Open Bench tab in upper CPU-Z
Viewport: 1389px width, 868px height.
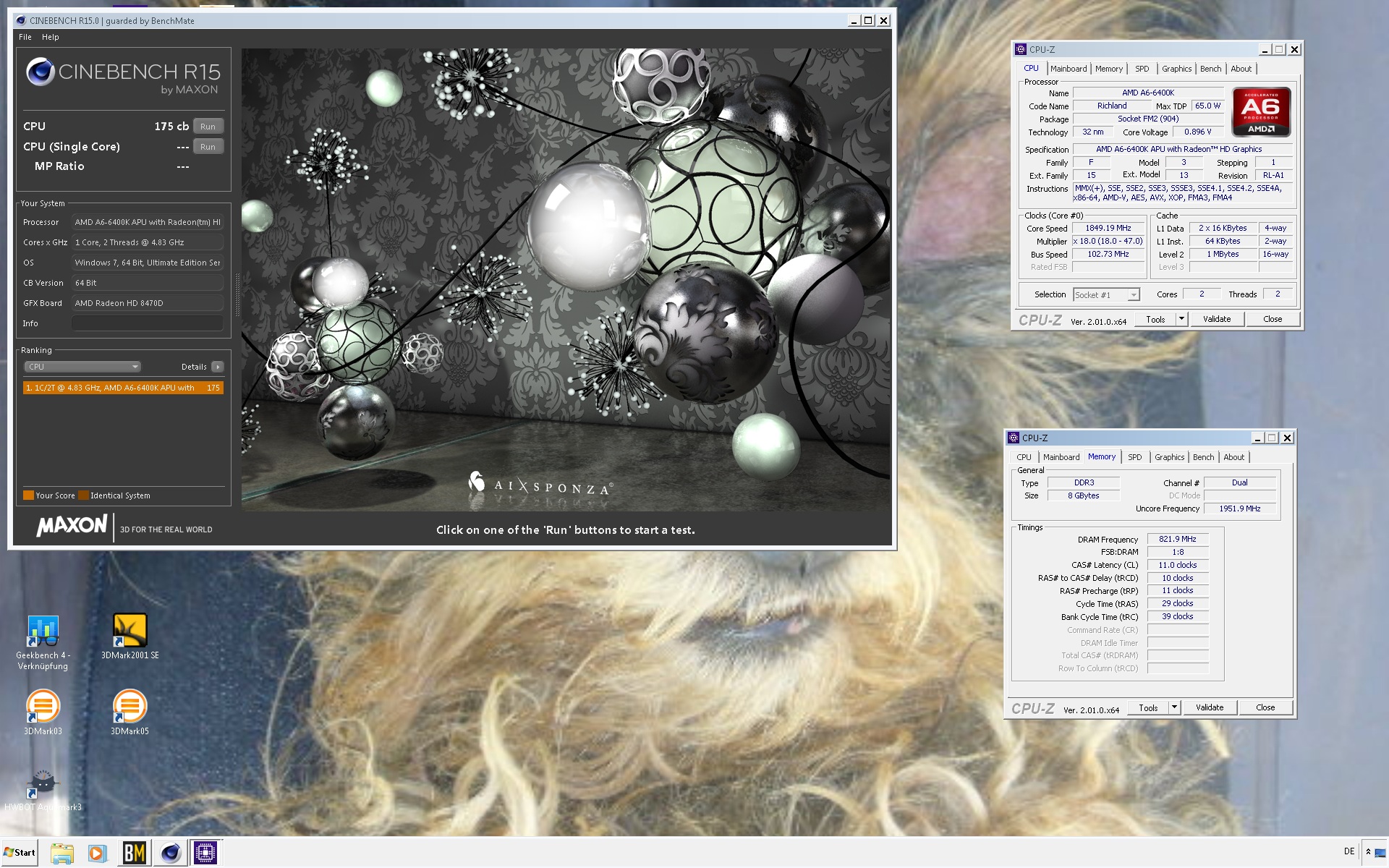click(x=1210, y=69)
